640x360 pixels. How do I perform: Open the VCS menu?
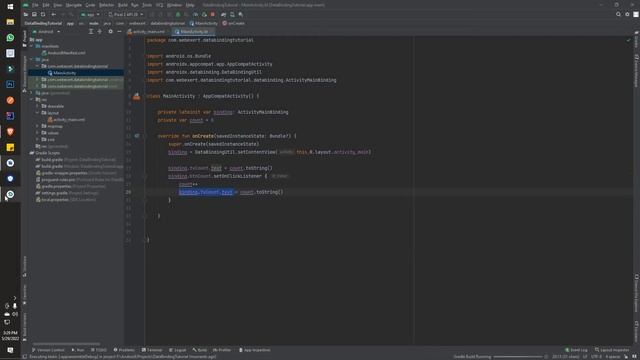click(160, 5)
